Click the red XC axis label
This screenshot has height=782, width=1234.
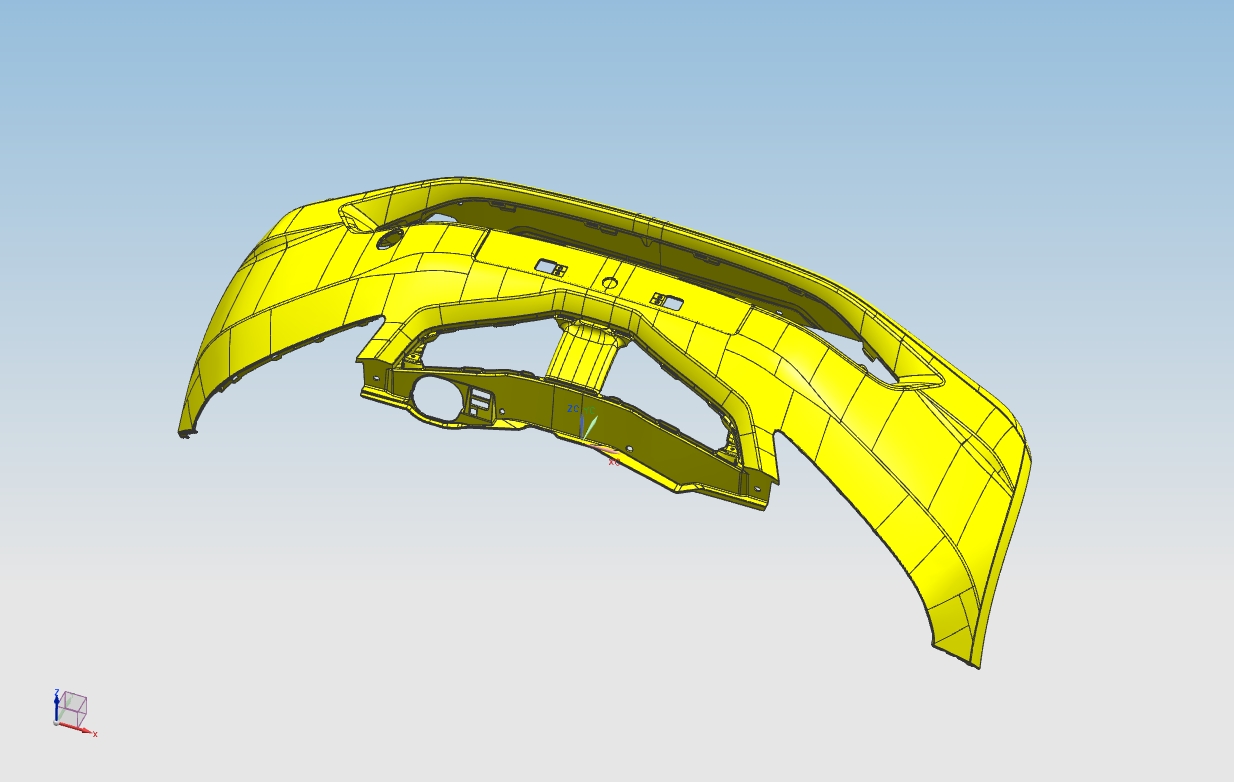[x=614, y=461]
